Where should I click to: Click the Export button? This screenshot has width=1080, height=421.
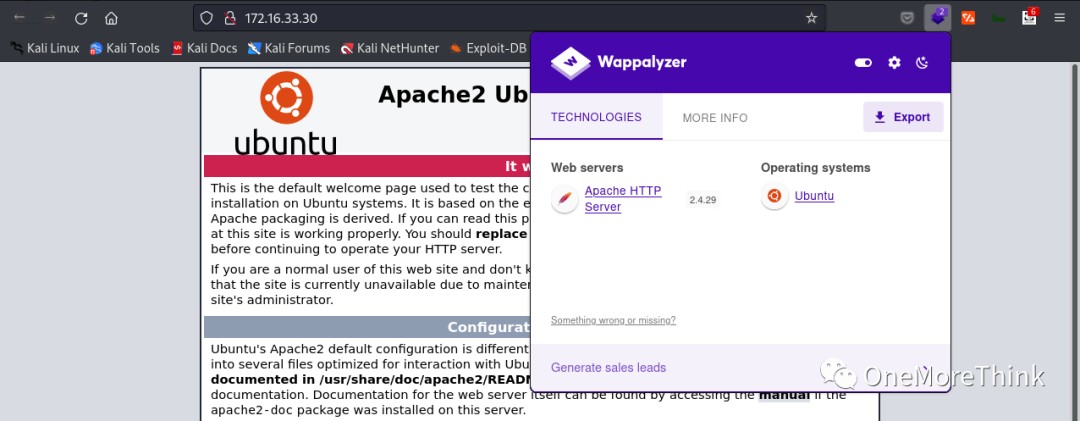903,116
